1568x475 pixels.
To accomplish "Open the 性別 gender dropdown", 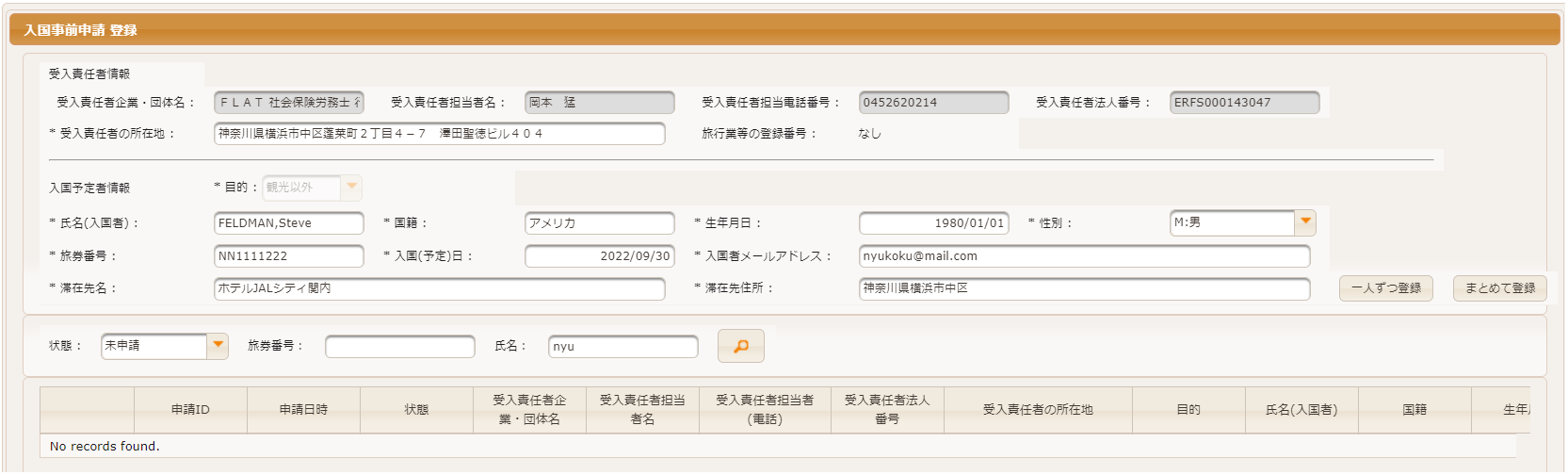I will pyautogui.click(x=1304, y=222).
